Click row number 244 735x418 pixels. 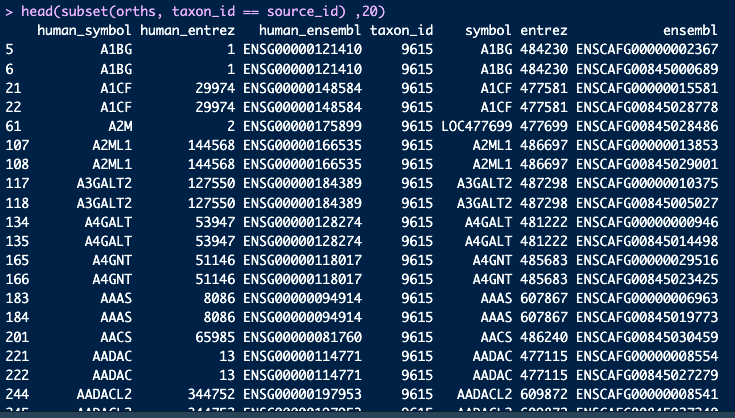17,394
